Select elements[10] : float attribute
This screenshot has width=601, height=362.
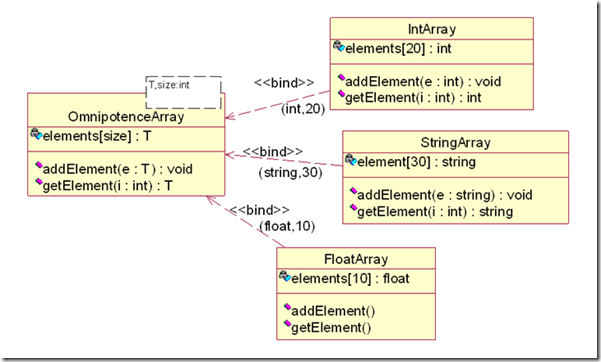pos(350,278)
